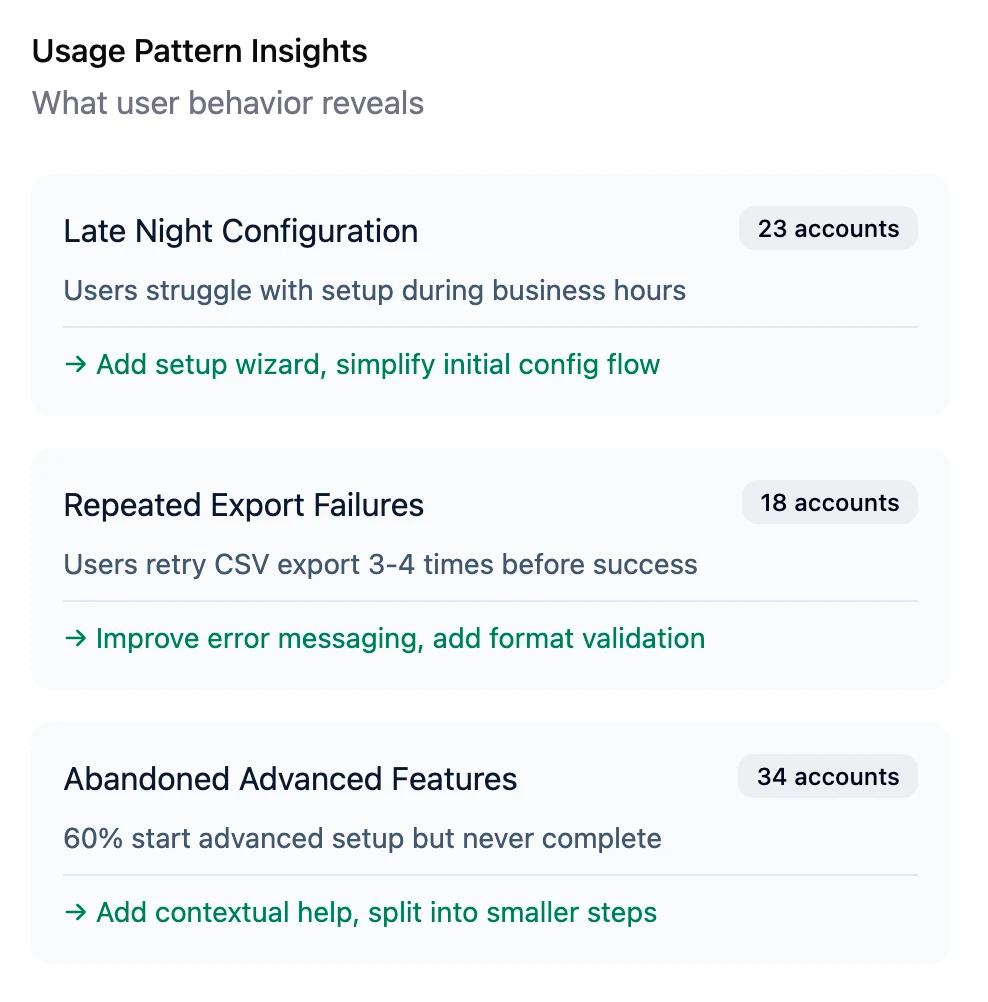Screen dimensions: 988x1002
Task: Click the arrow icon next to contextual help recommendation
Action: point(75,913)
